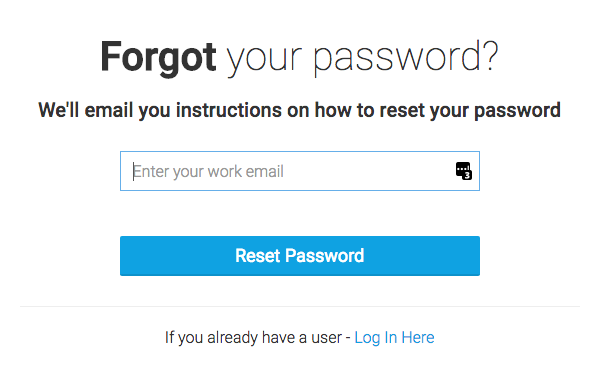Submit the form with the blue Reset Password button
The height and width of the screenshot is (378, 607).
pyautogui.click(x=300, y=256)
